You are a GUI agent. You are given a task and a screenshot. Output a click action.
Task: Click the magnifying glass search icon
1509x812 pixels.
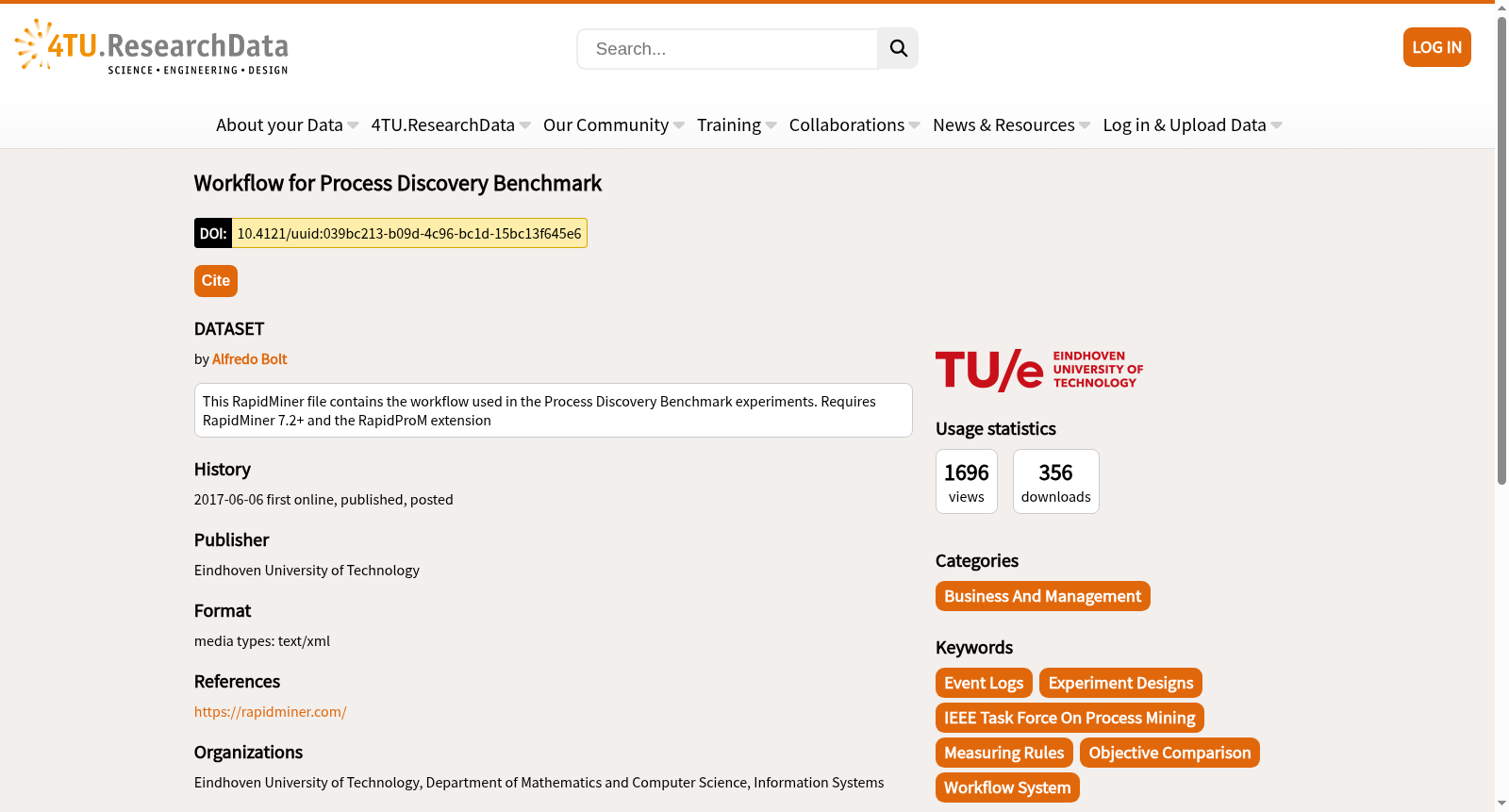pos(898,48)
